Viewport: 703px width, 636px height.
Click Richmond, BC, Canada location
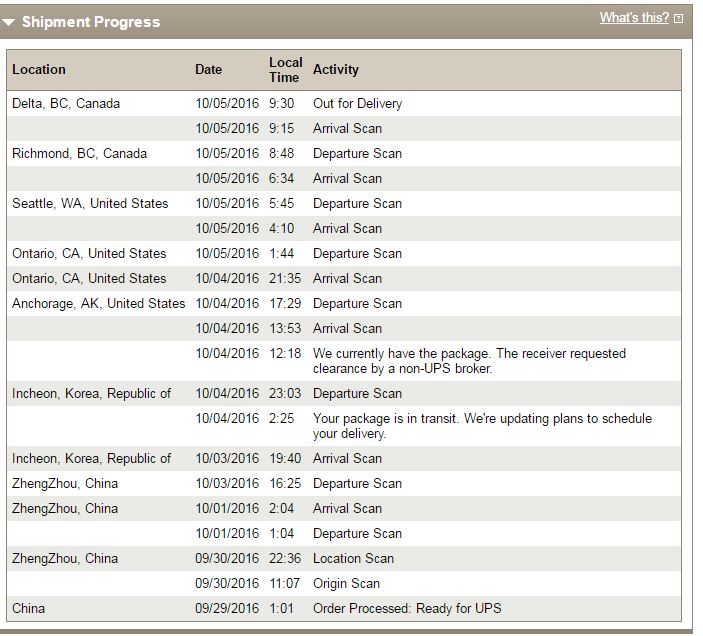click(79, 154)
